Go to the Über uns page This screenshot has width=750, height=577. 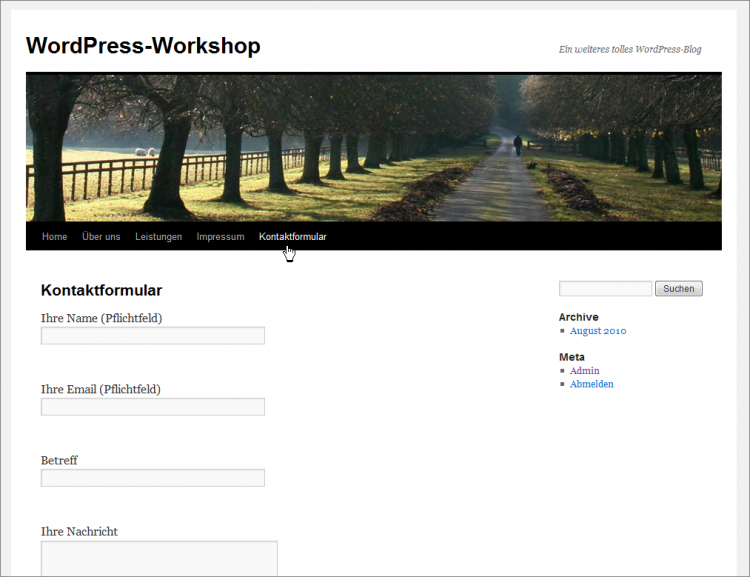(x=101, y=237)
